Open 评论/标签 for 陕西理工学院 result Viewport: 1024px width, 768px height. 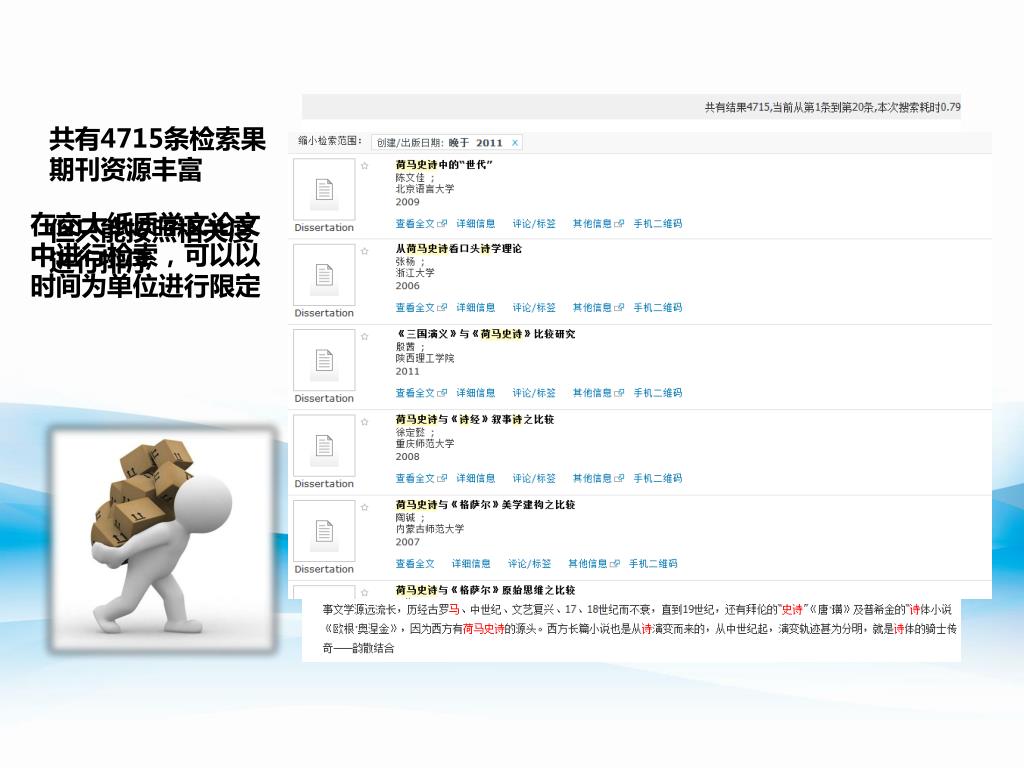coord(534,393)
